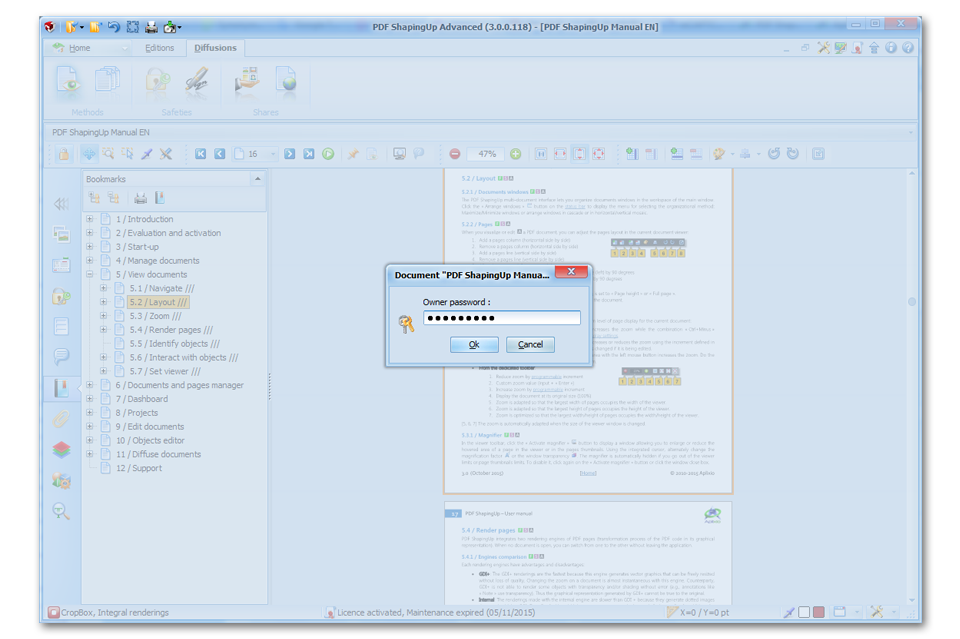
Task: Reduce zoom with the red minus button
Action: click(x=455, y=154)
